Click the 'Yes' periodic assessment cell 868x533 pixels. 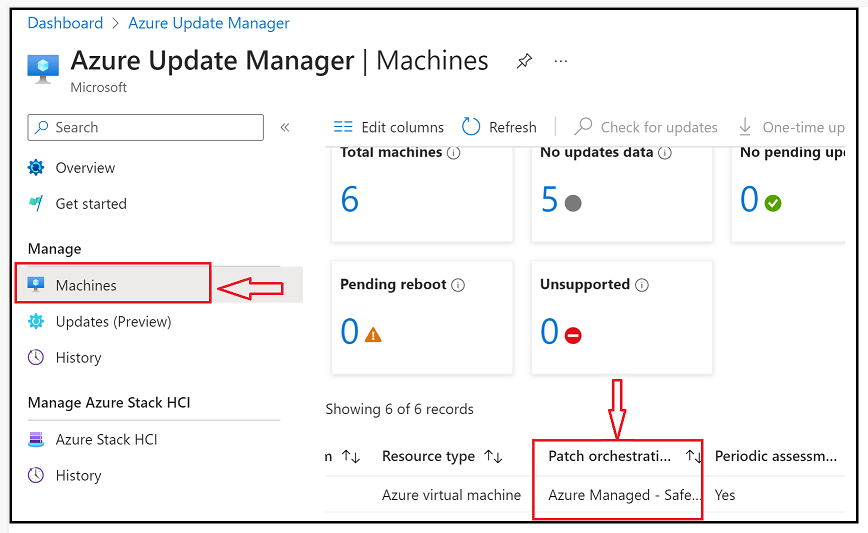point(725,495)
